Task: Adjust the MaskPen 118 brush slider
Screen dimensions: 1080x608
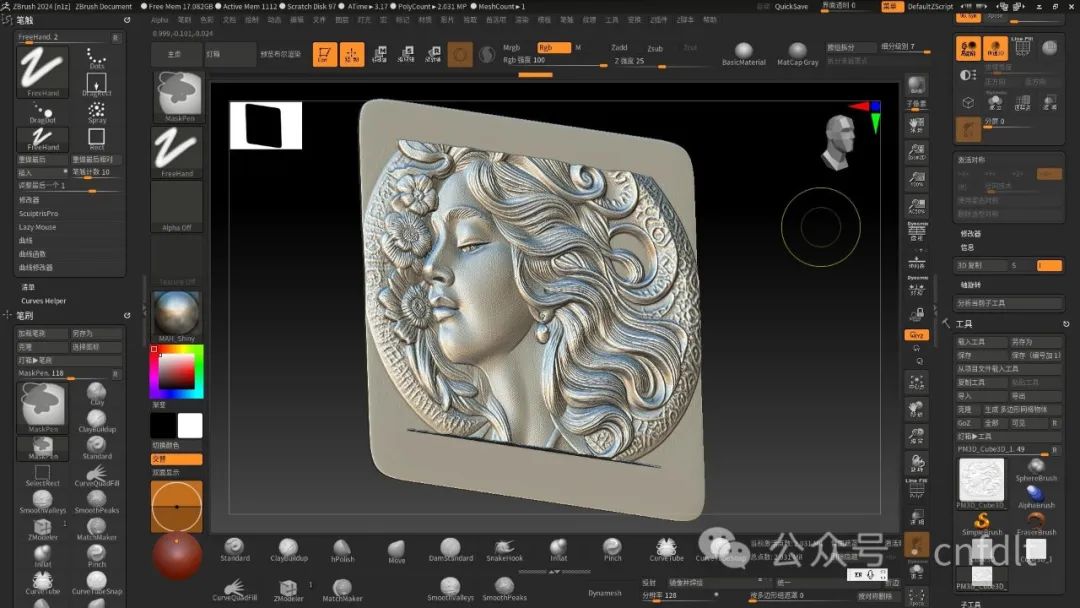Action: coord(63,373)
